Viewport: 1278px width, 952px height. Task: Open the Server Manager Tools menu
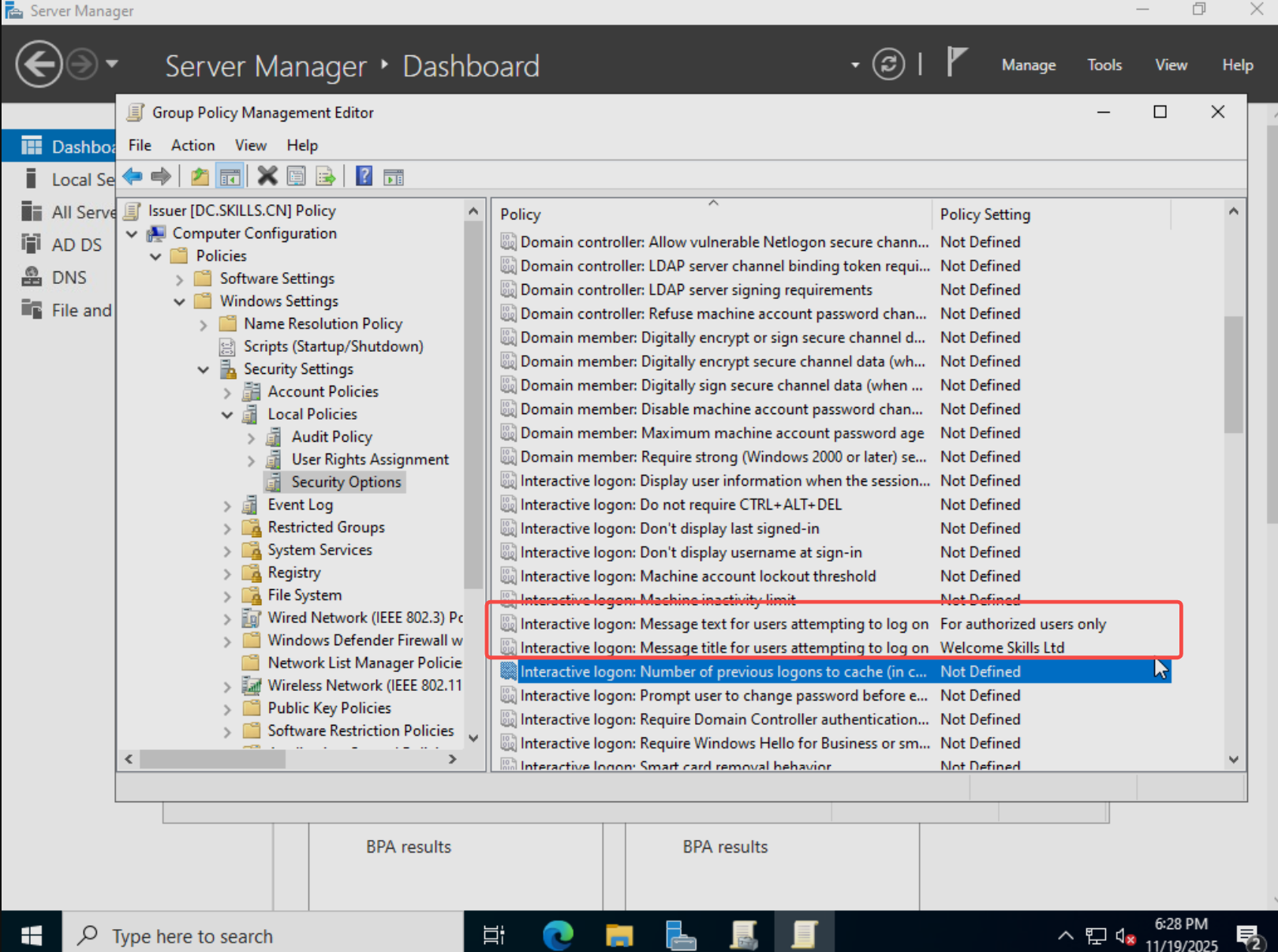tap(1104, 65)
